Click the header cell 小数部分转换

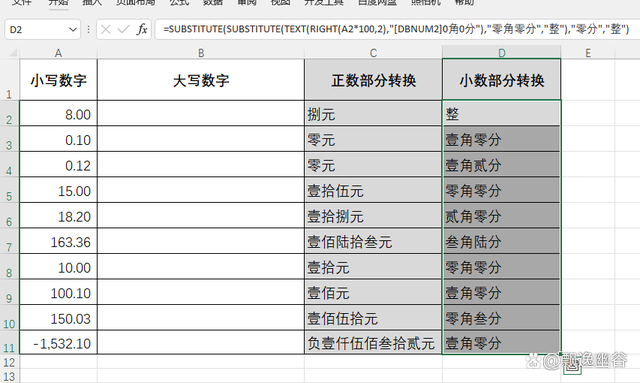click(x=502, y=80)
